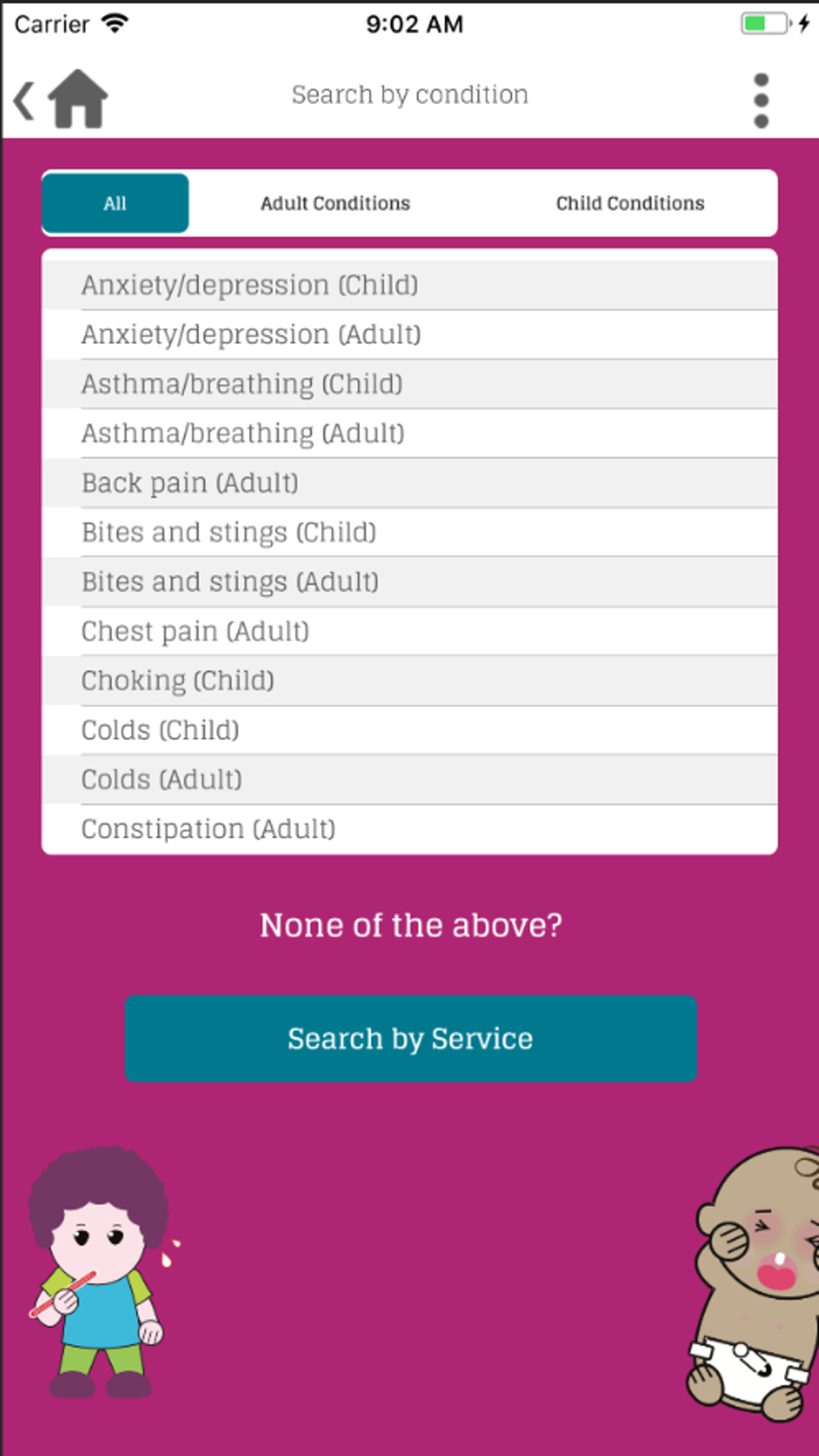Select Anxiety/depression (Adult) from the list
Screen dimensions: 819x1456
coord(409,334)
